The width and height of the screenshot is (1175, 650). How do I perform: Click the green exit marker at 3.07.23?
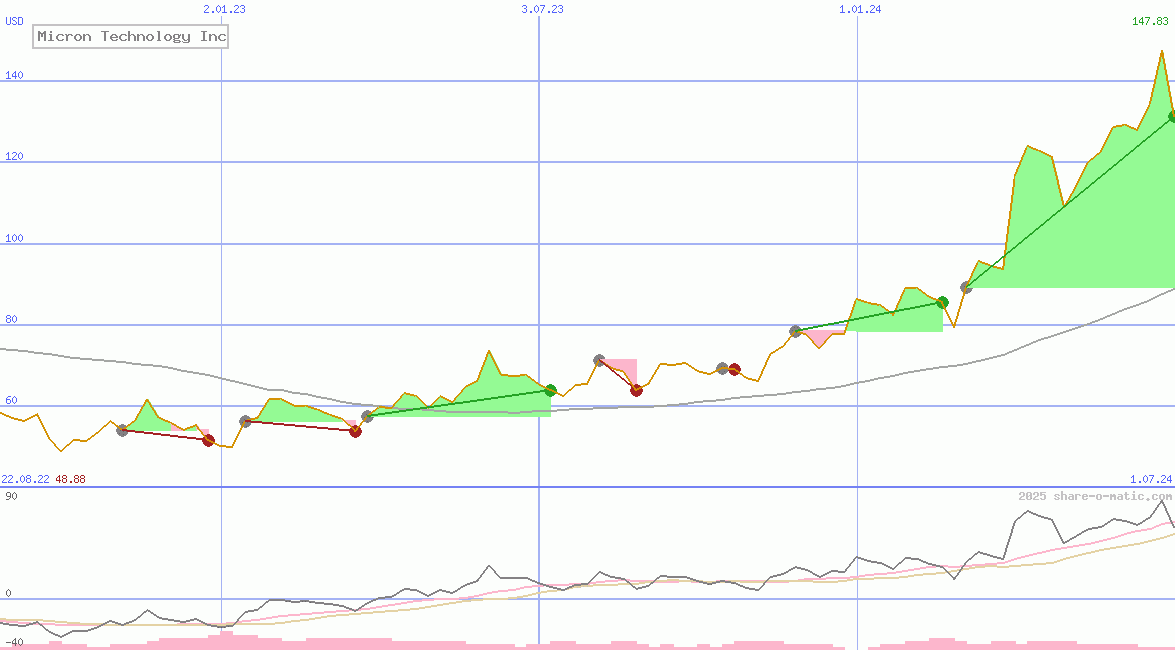551,390
